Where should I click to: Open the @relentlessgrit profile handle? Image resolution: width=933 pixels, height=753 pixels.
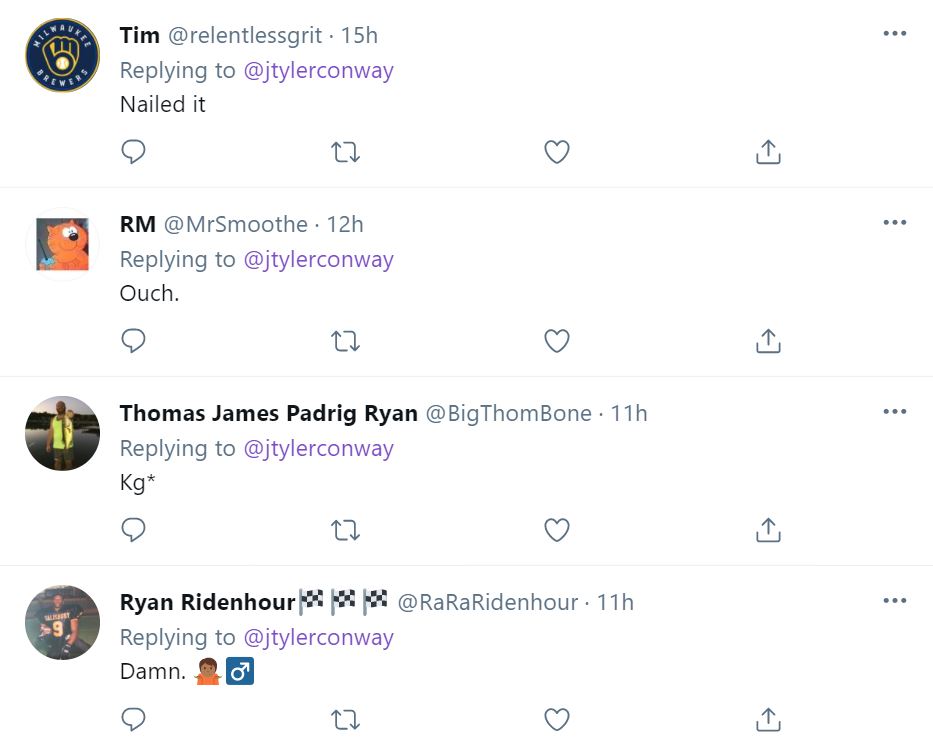tap(244, 36)
